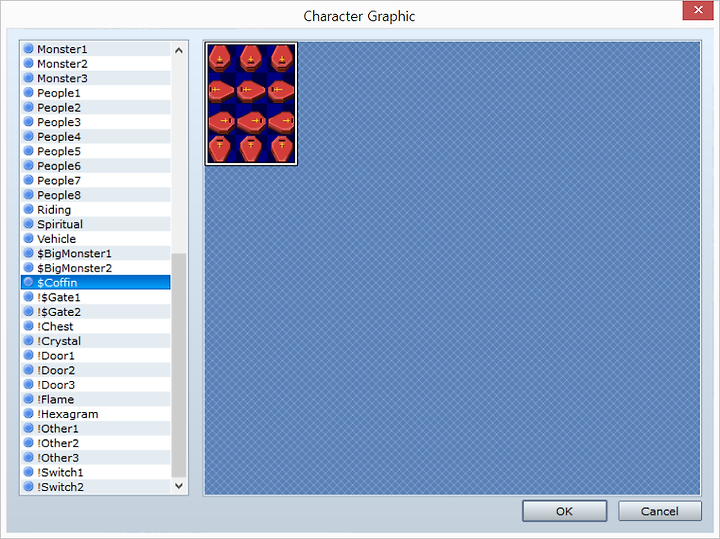This screenshot has width=720, height=539.
Task: Dismiss the dialog with Cancel
Action: [660, 511]
